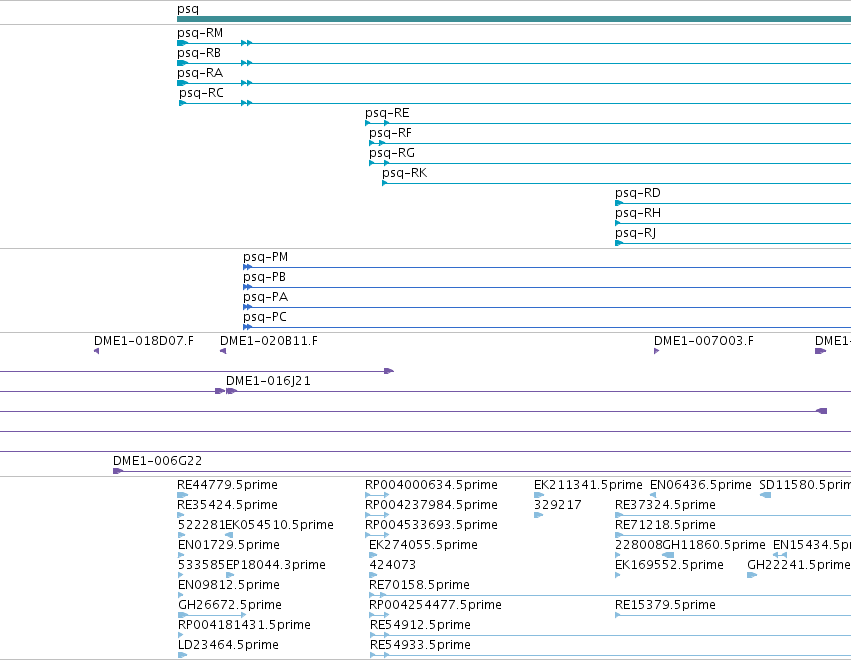This screenshot has width=851, height=660.
Task: Click the DME1-020B11.F feature label
Action: pyautogui.click(x=269, y=341)
